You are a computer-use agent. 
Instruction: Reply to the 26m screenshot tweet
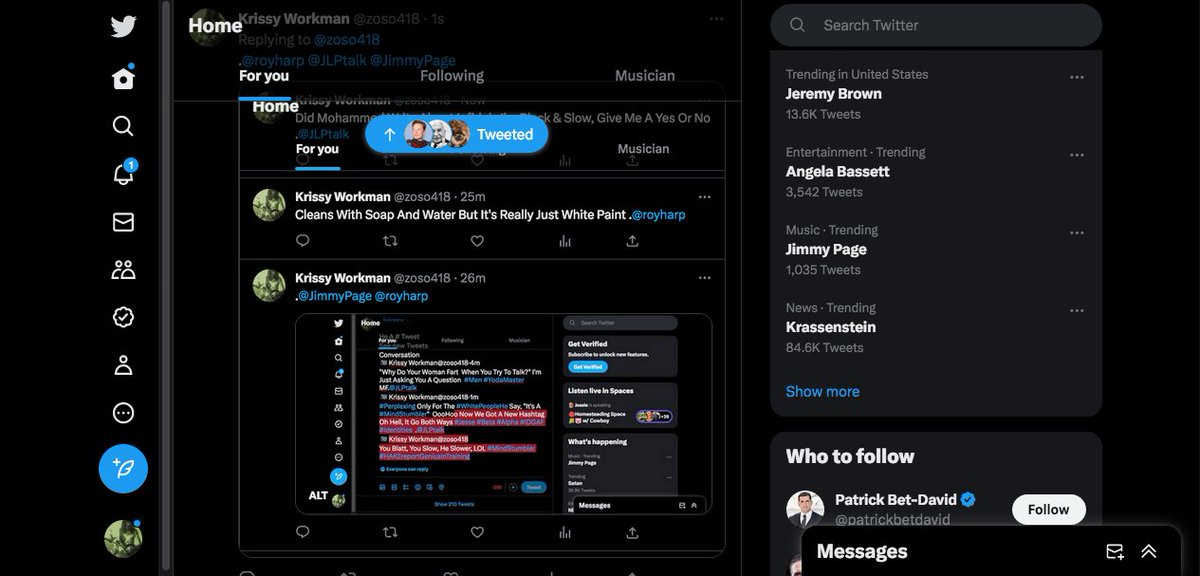click(x=303, y=532)
